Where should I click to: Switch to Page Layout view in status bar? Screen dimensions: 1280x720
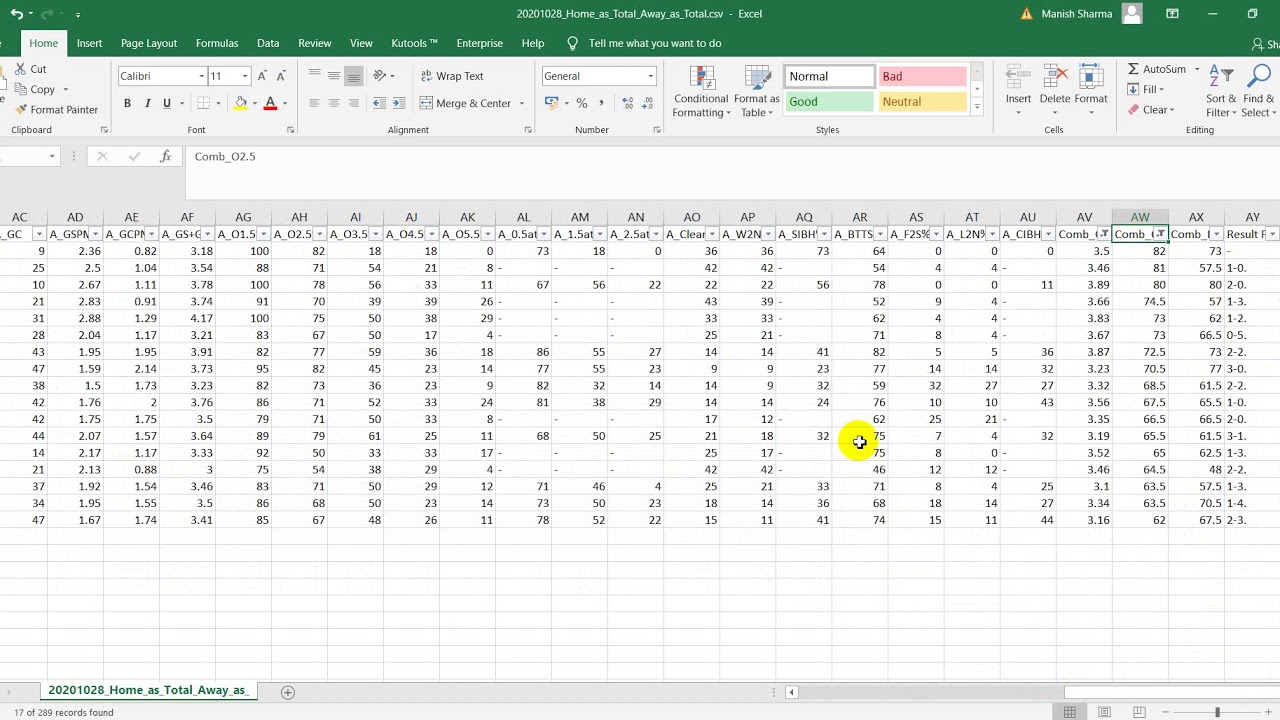1104,712
